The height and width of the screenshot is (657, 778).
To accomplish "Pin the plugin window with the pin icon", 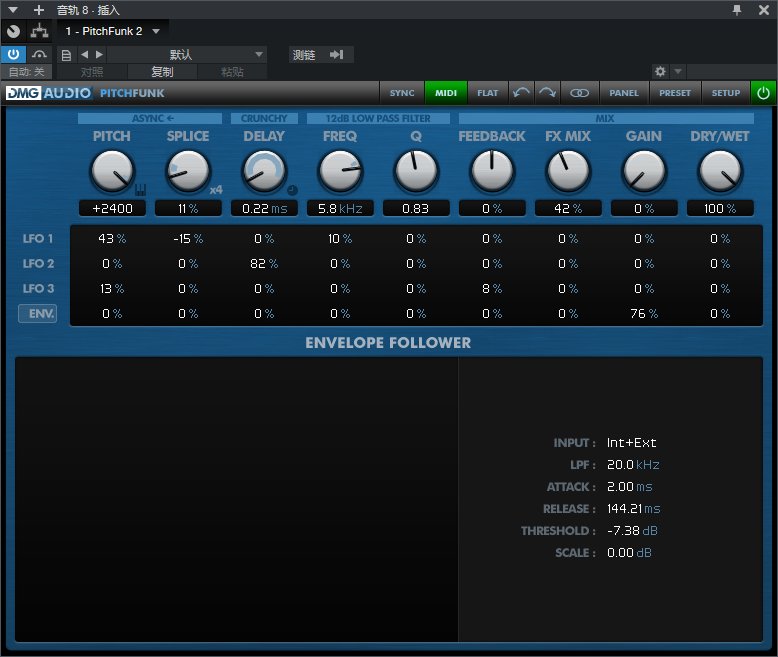I will (737, 10).
